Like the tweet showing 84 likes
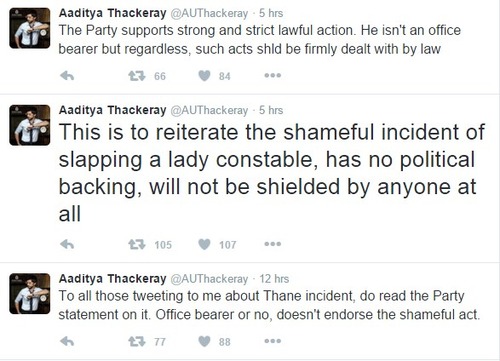Screen dimensions: 500x361 [x=204, y=76]
